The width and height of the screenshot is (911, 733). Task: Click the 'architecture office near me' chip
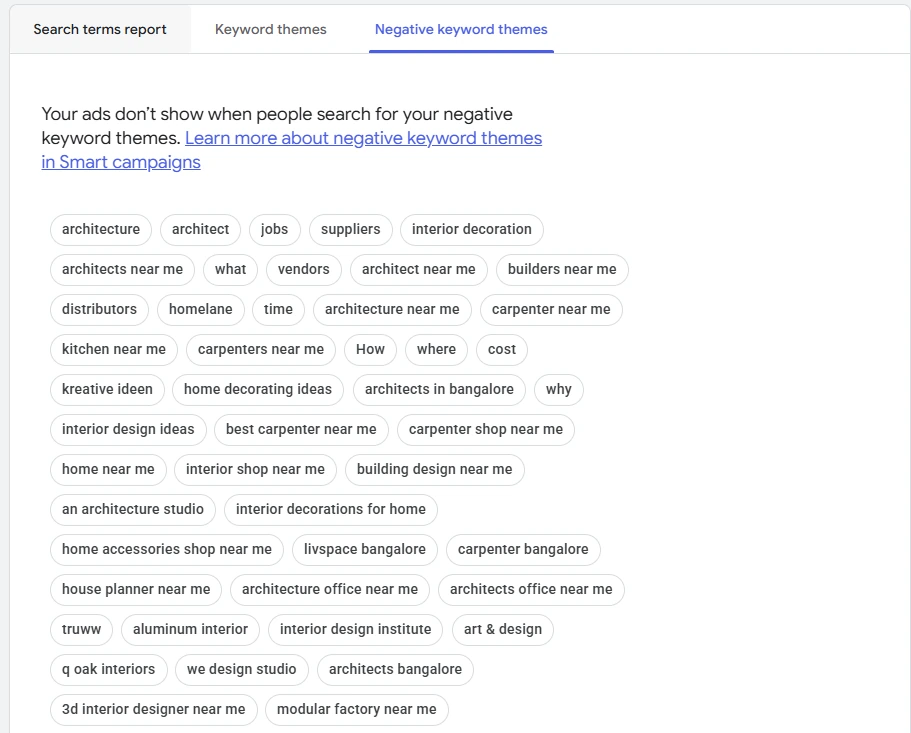click(330, 590)
